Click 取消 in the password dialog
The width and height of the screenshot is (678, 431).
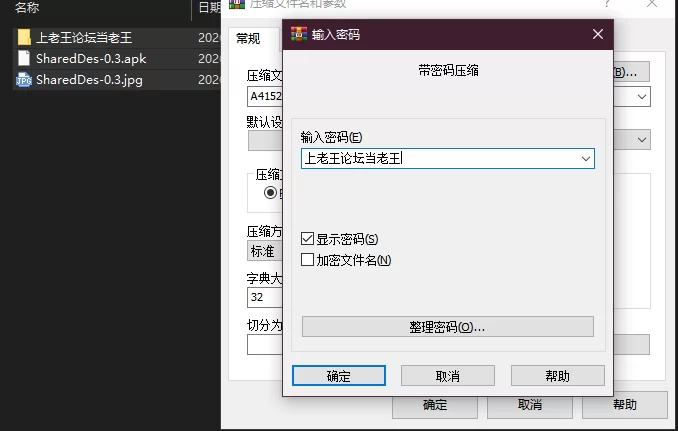(448, 376)
